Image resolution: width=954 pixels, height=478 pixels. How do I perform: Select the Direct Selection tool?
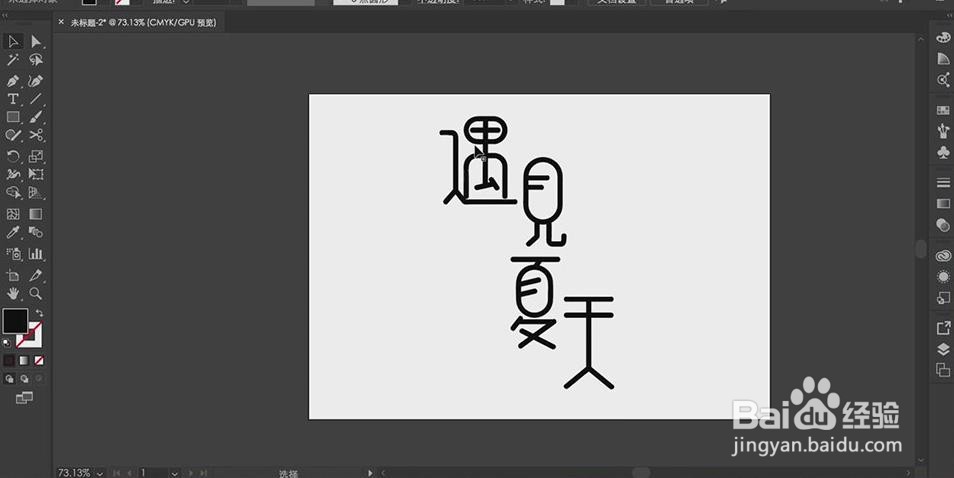click(36, 41)
